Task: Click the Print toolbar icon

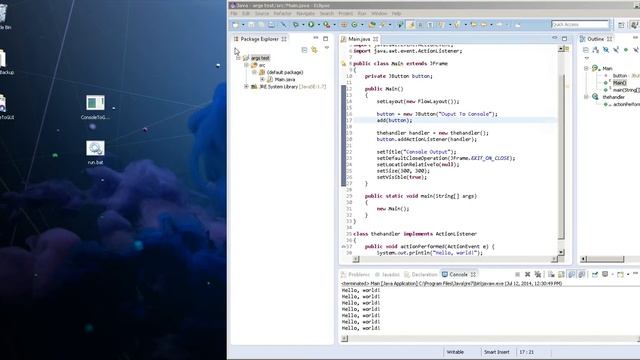Action: (x=271, y=25)
